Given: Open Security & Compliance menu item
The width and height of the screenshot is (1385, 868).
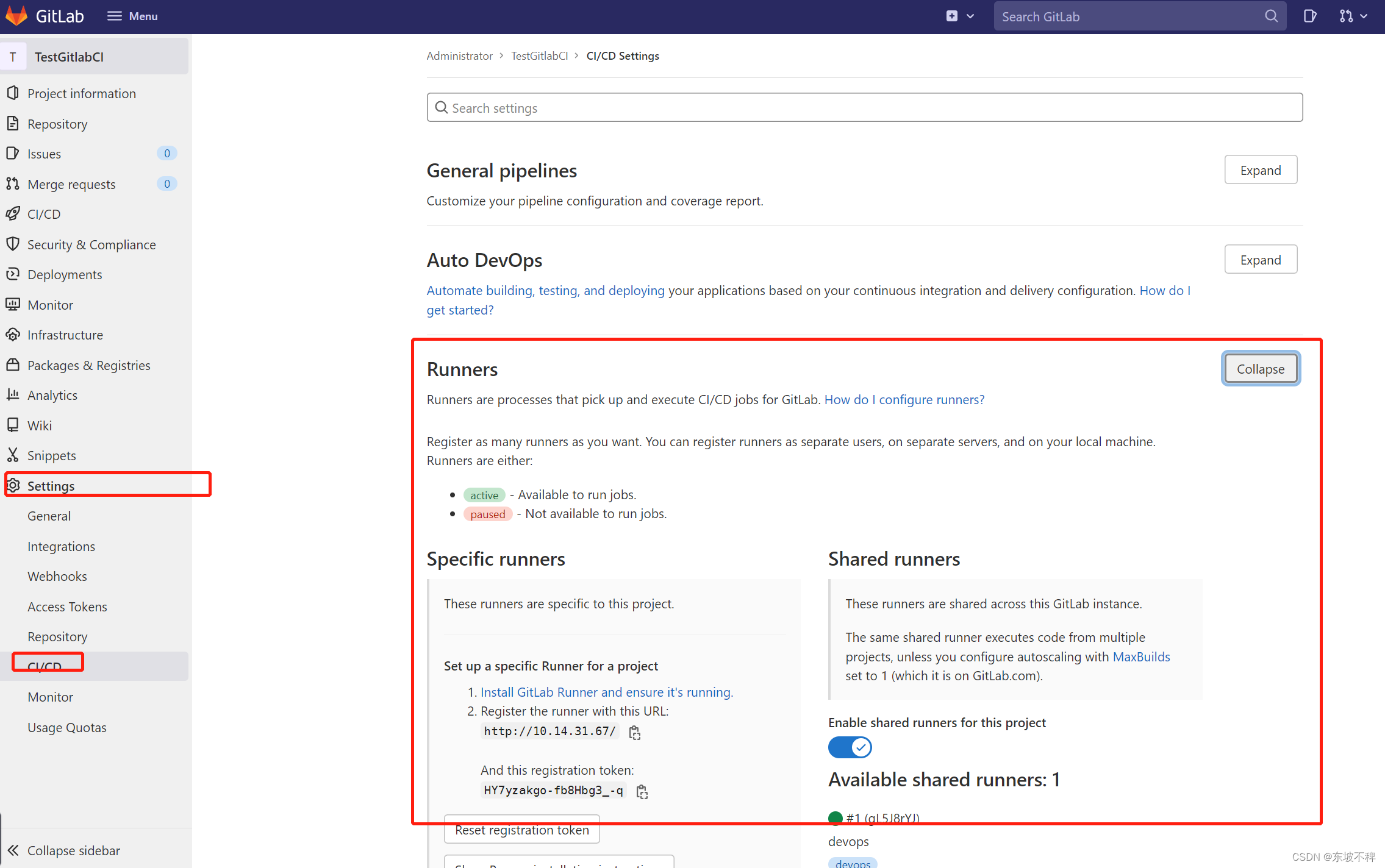Looking at the screenshot, I should coord(91,244).
